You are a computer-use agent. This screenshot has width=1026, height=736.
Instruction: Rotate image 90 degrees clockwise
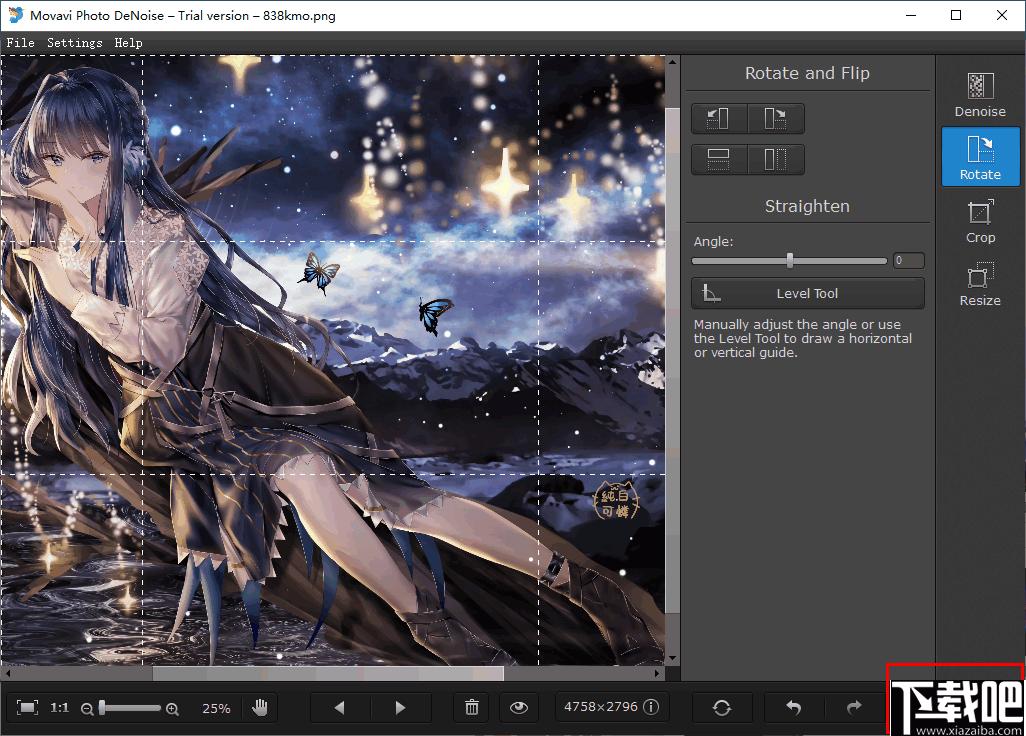point(776,118)
